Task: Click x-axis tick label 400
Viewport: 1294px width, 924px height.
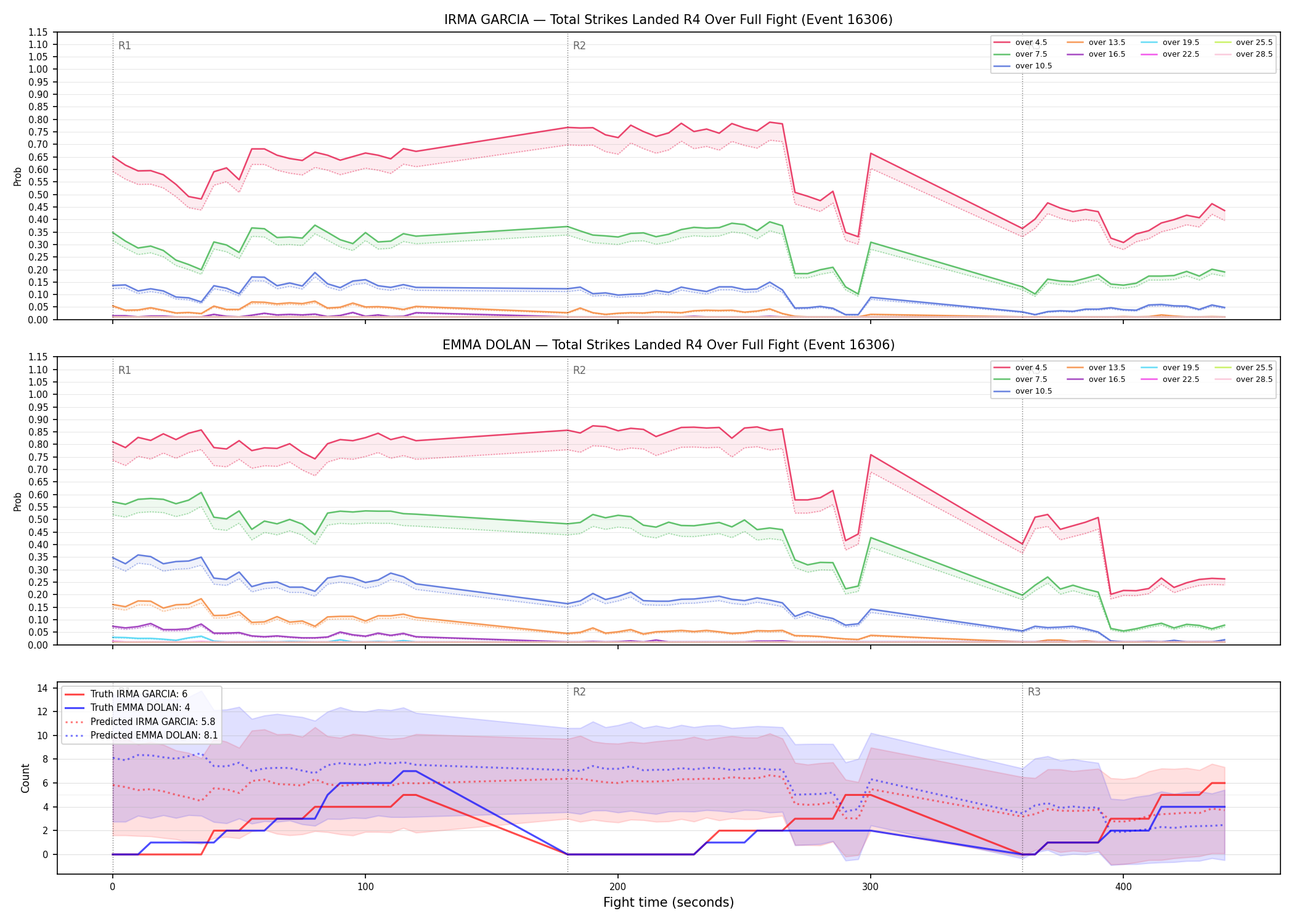Action: click(x=1123, y=887)
